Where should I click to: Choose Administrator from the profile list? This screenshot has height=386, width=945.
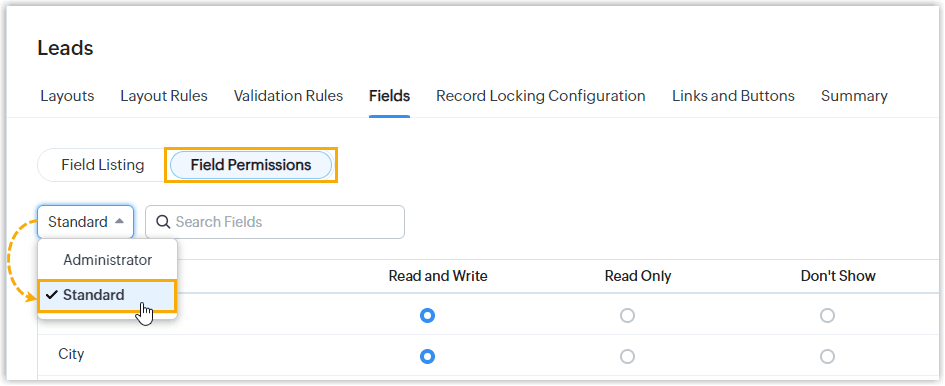click(x=108, y=260)
